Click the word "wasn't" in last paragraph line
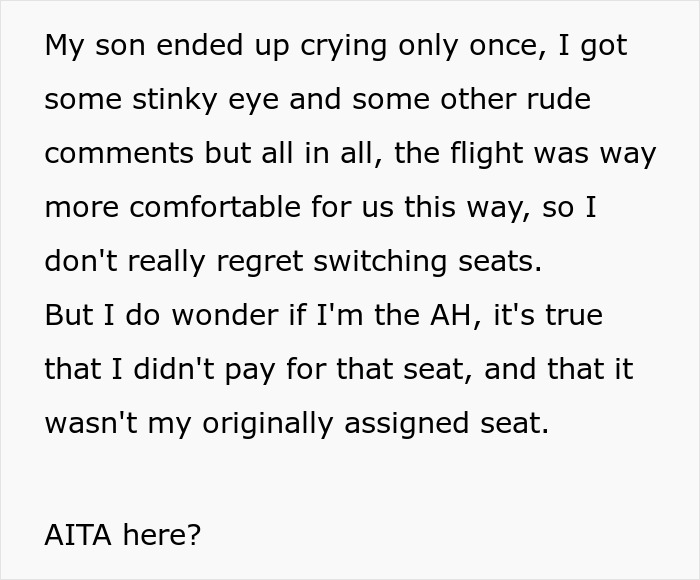700x580 pixels. click(x=88, y=423)
